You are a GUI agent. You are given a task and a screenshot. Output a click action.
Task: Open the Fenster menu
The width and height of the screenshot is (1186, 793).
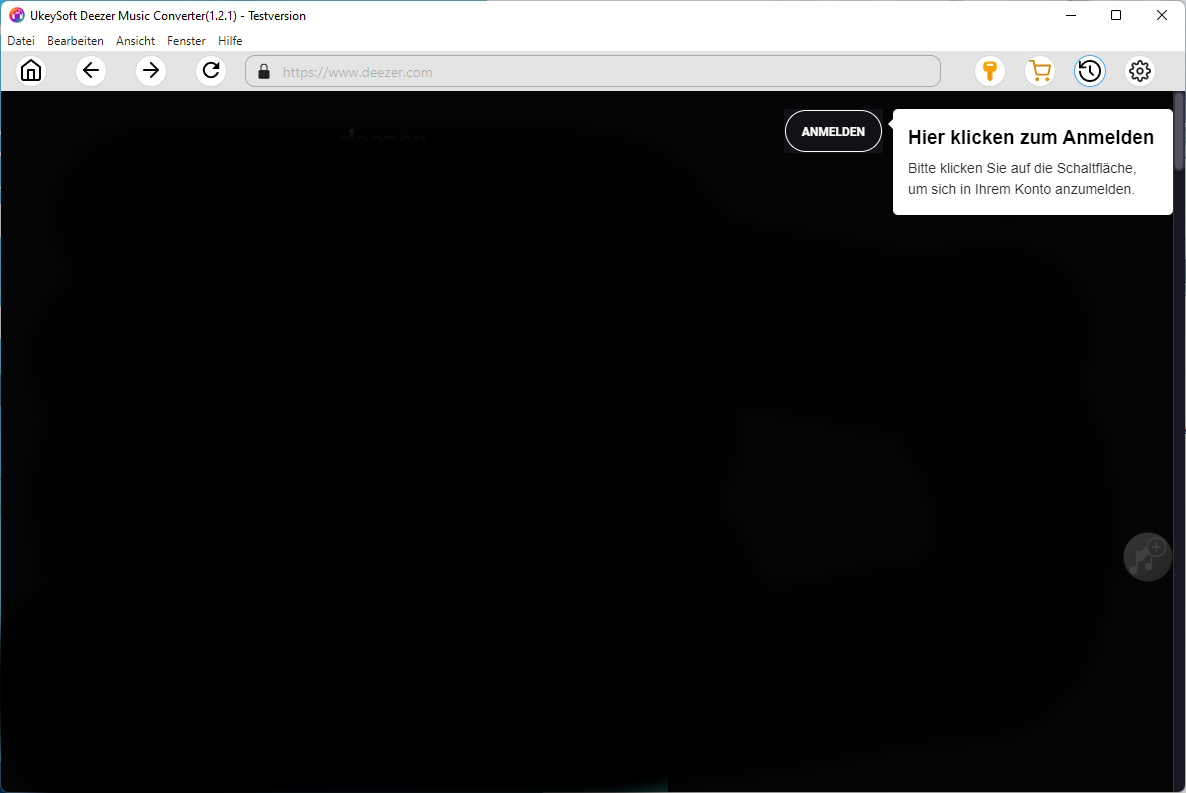pos(186,41)
